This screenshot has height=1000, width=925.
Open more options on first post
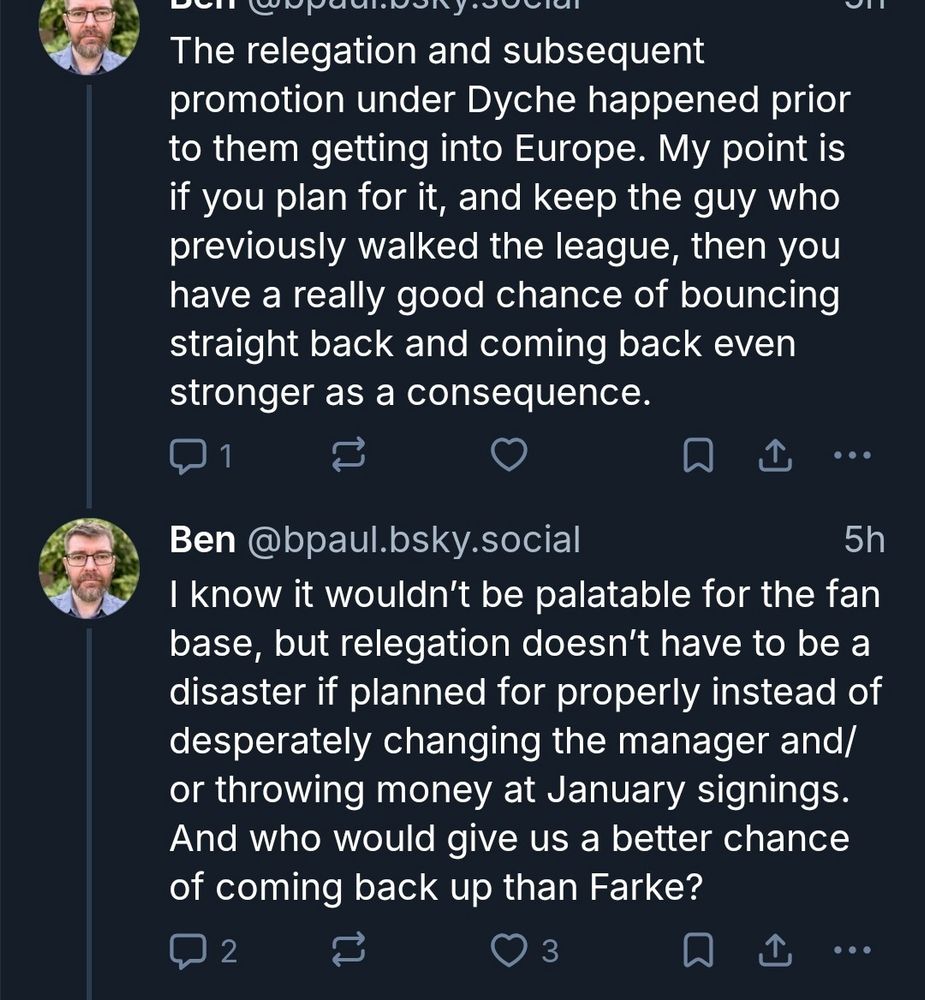[852, 457]
